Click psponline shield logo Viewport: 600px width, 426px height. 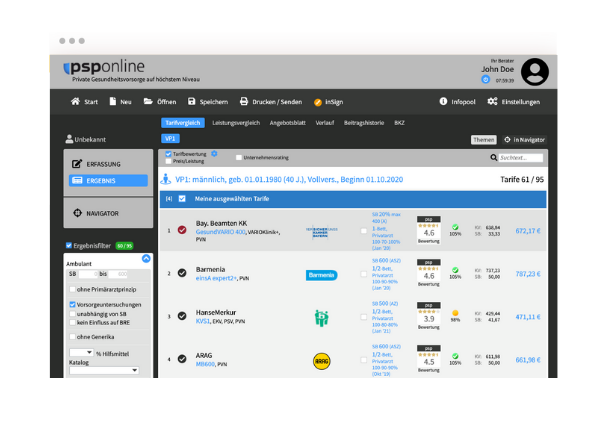[x=67, y=69]
